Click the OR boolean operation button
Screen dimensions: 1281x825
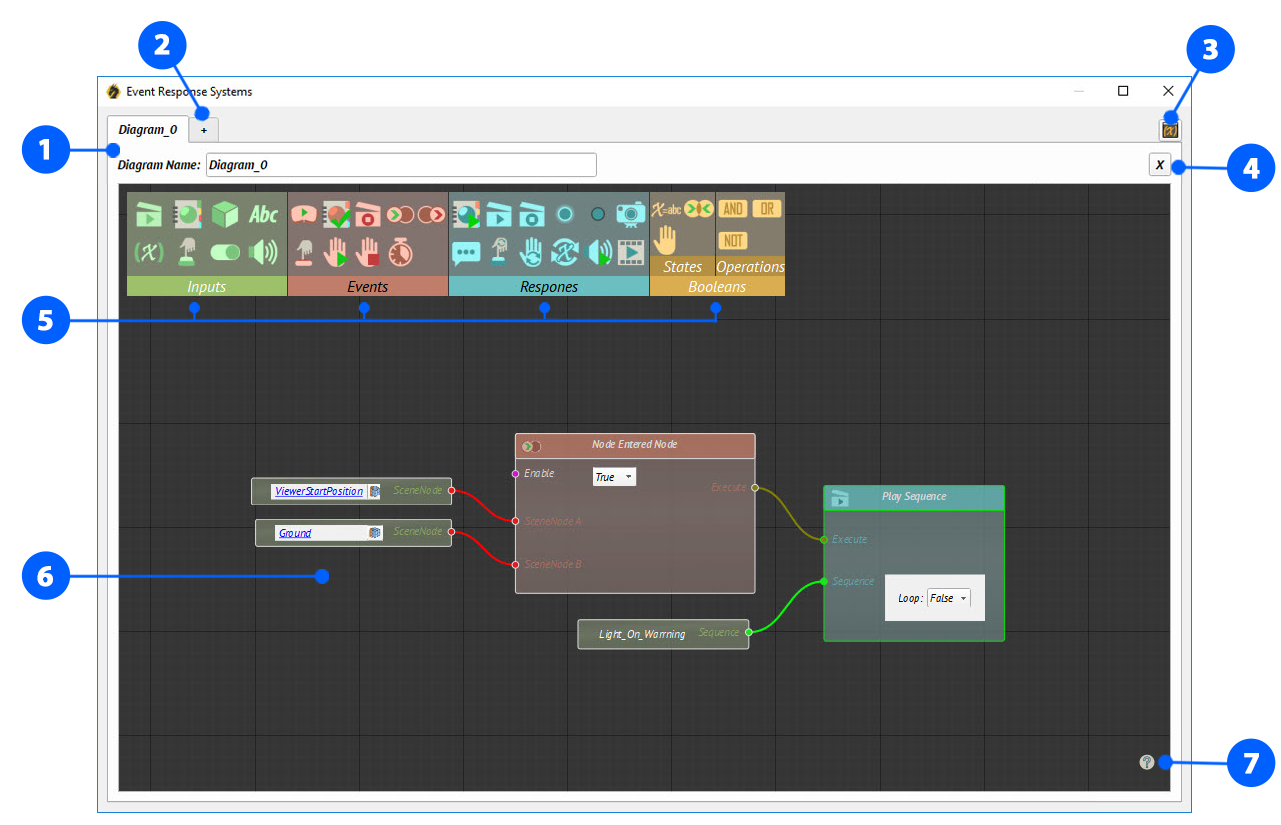[767, 209]
